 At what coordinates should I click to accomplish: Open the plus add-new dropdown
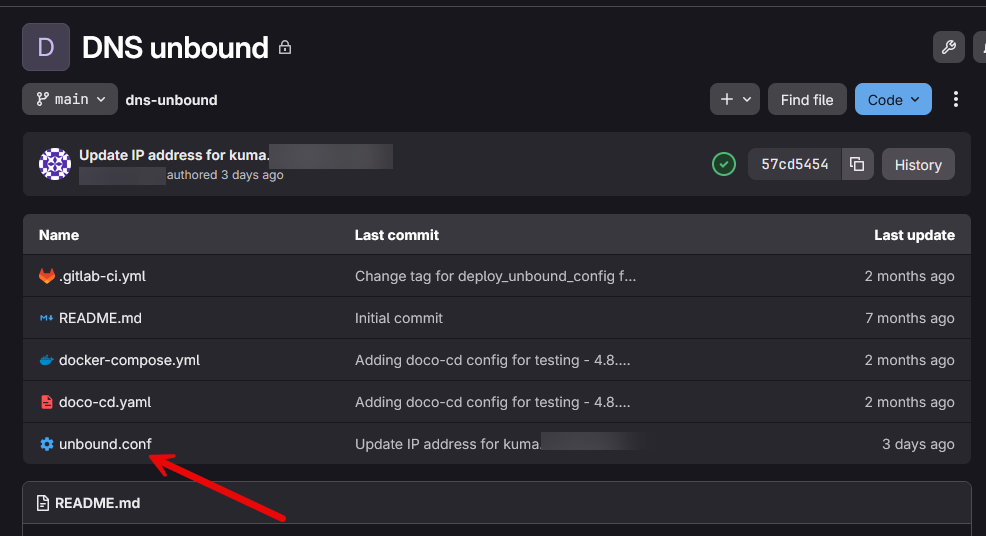(735, 99)
